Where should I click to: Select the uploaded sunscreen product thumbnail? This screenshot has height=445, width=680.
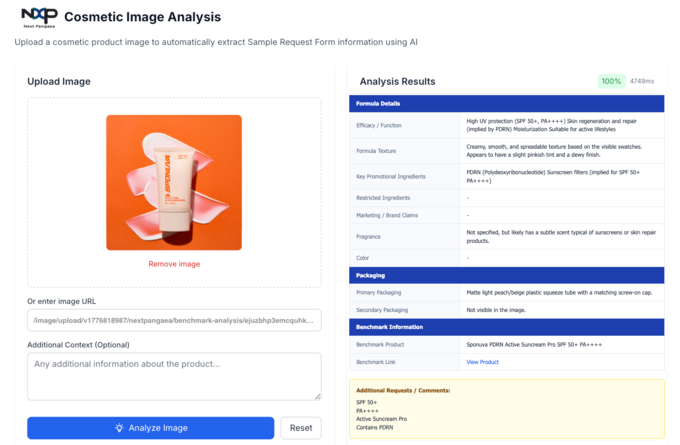174,182
